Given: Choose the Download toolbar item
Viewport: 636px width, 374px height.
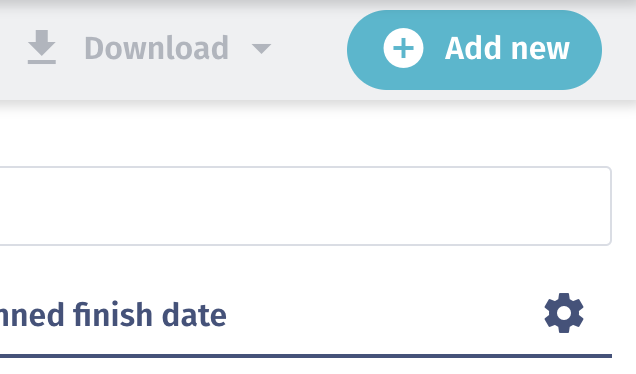Looking at the screenshot, I should point(149,48).
